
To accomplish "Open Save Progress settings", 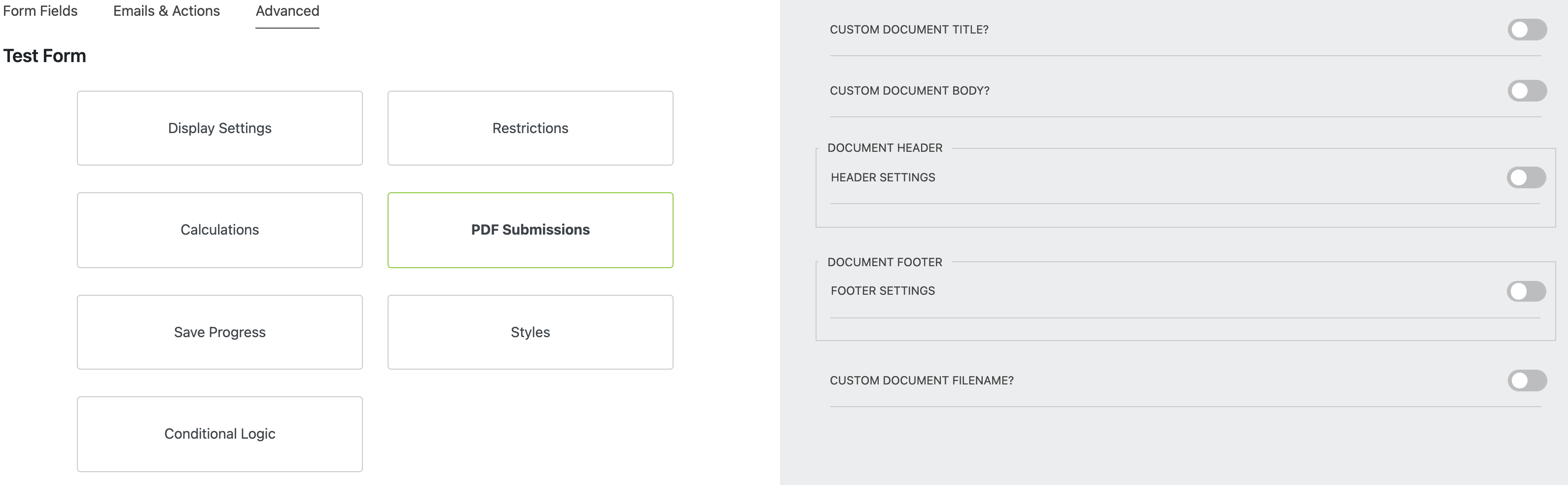I will click(219, 332).
